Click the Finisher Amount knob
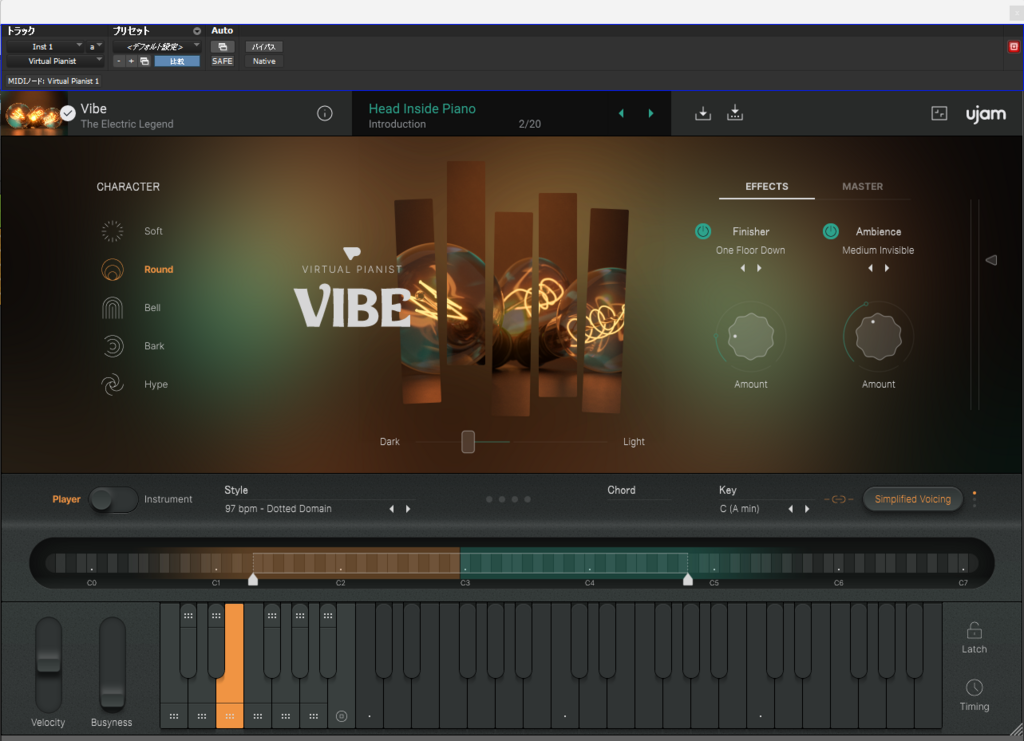This screenshot has width=1024, height=741. pyautogui.click(x=750, y=337)
